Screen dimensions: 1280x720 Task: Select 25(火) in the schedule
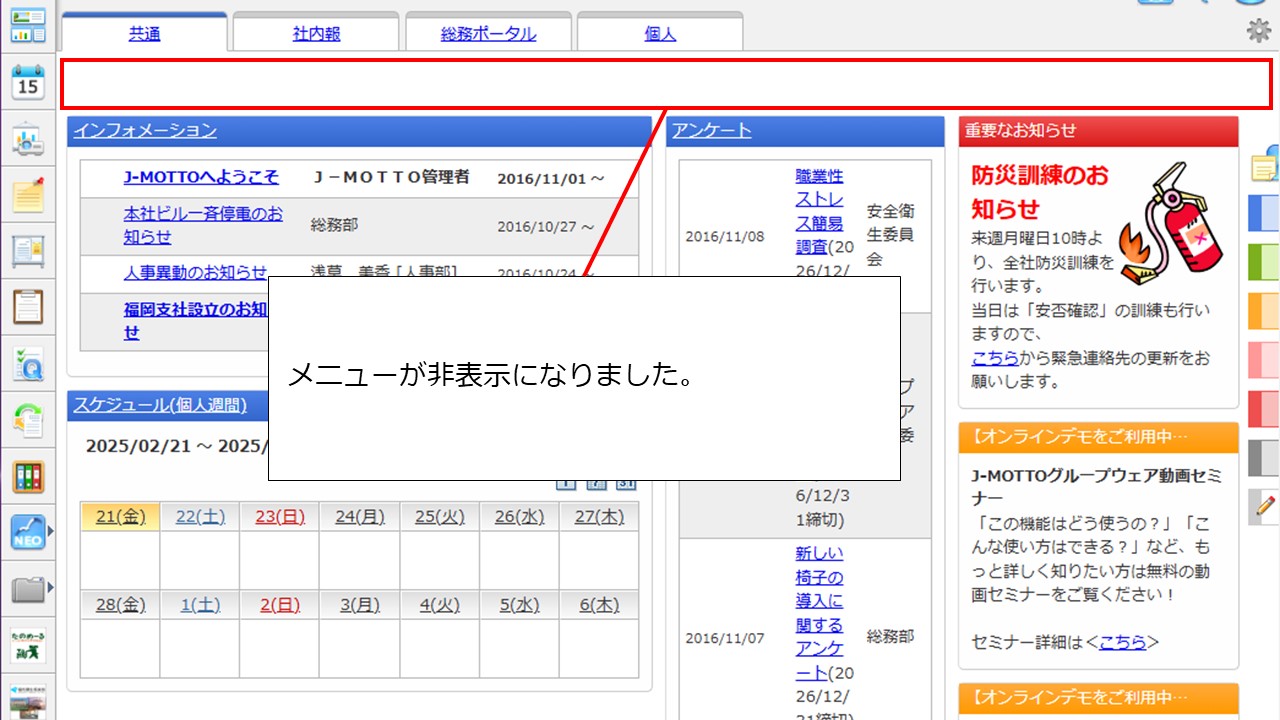[x=439, y=516]
